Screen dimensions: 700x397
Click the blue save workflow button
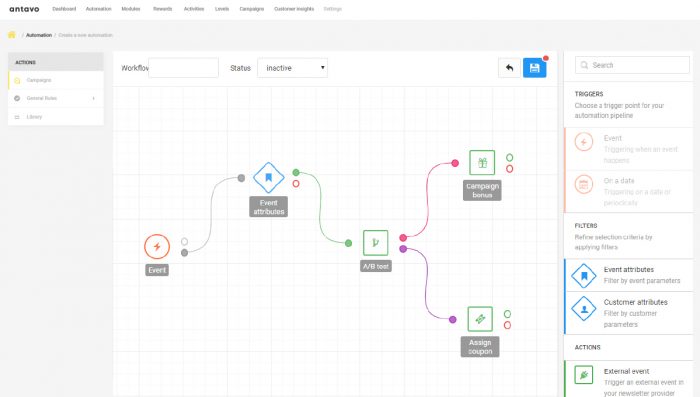pos(534,68)
